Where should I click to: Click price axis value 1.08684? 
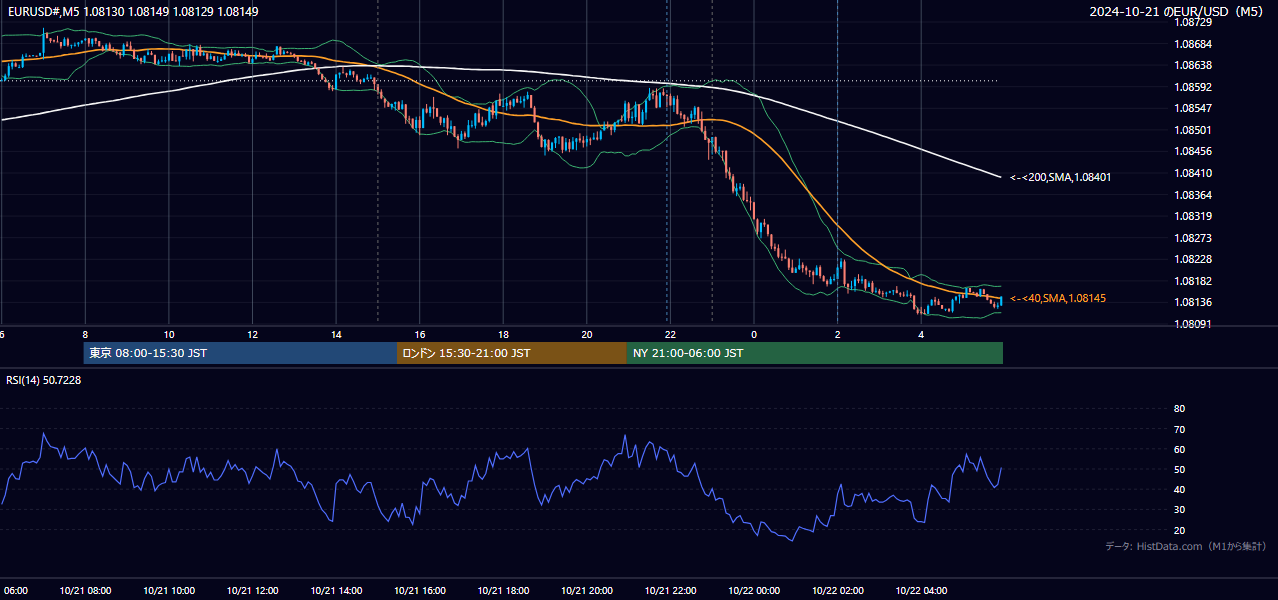click(x=1192, y=44)
